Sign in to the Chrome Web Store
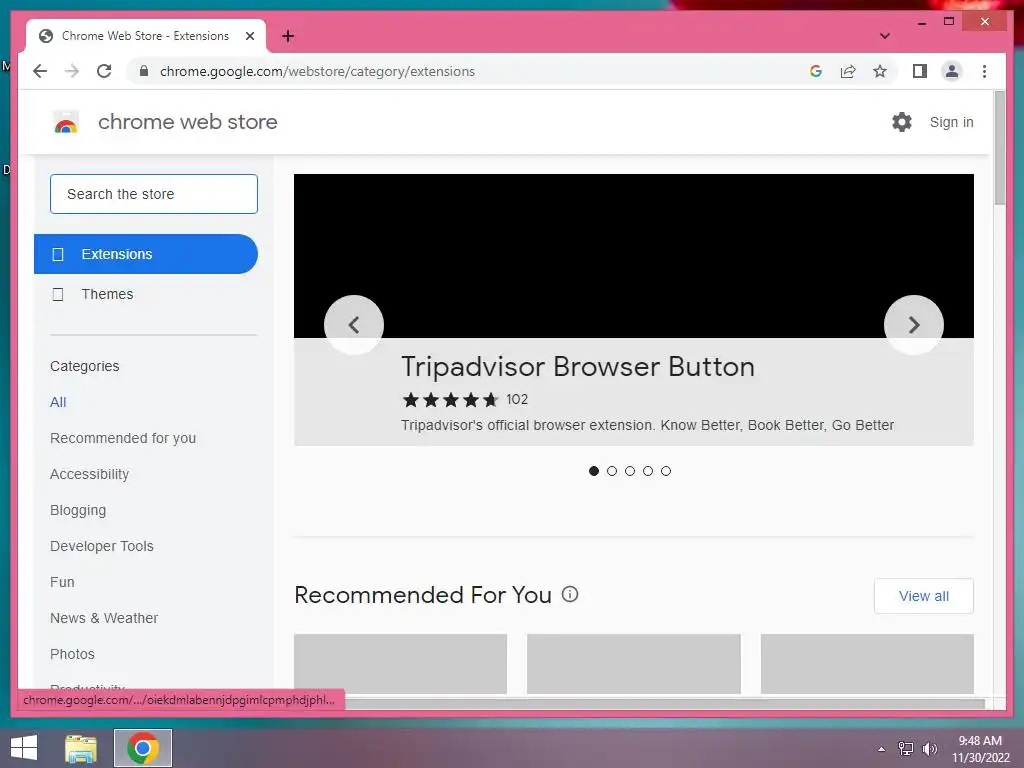This screenshot has height=768, width=1024. [x=951, y=122]
